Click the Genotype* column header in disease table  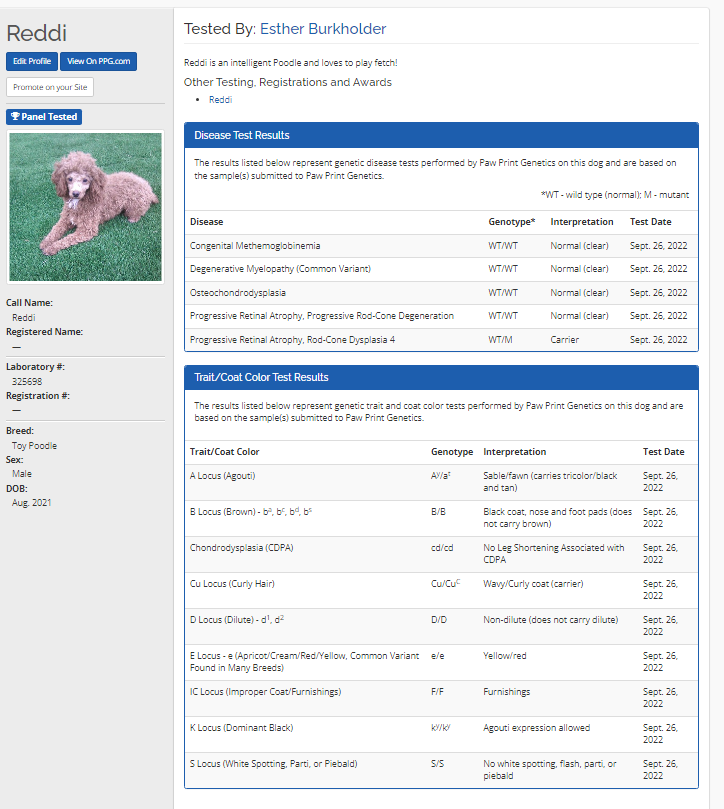(x=511, y=221)
